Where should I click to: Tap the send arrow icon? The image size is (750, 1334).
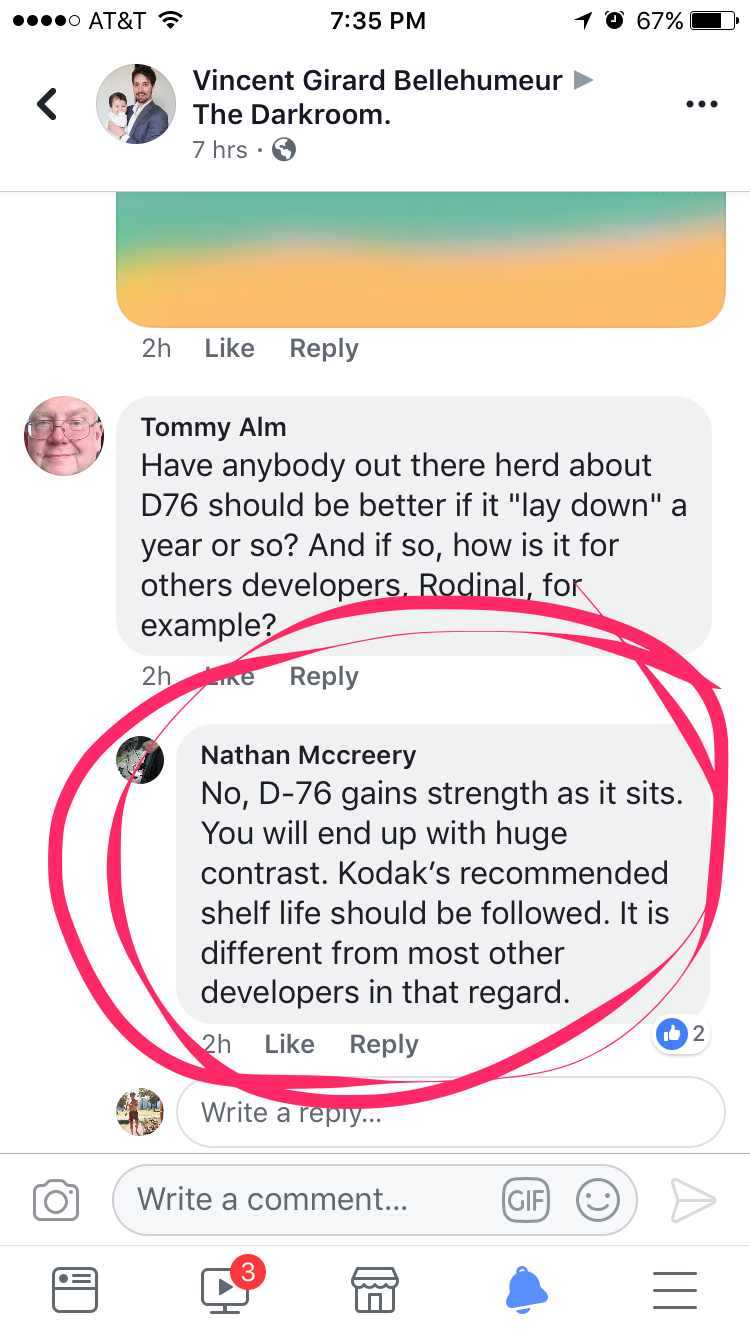pyautogui.click(x=693, y=1199)
